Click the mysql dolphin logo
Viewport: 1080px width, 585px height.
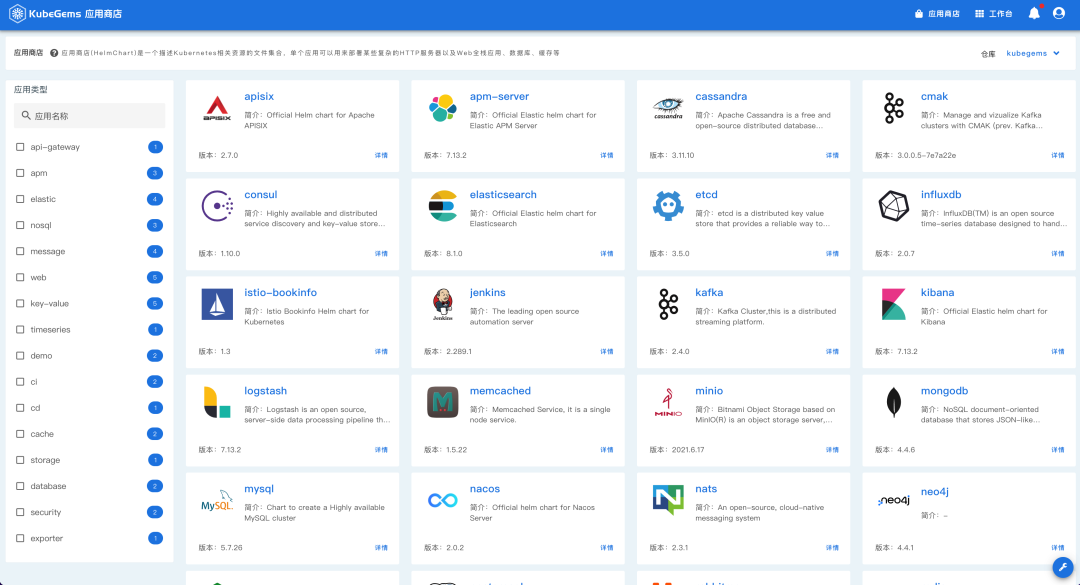pyautogui.click(x=217, y=501)
